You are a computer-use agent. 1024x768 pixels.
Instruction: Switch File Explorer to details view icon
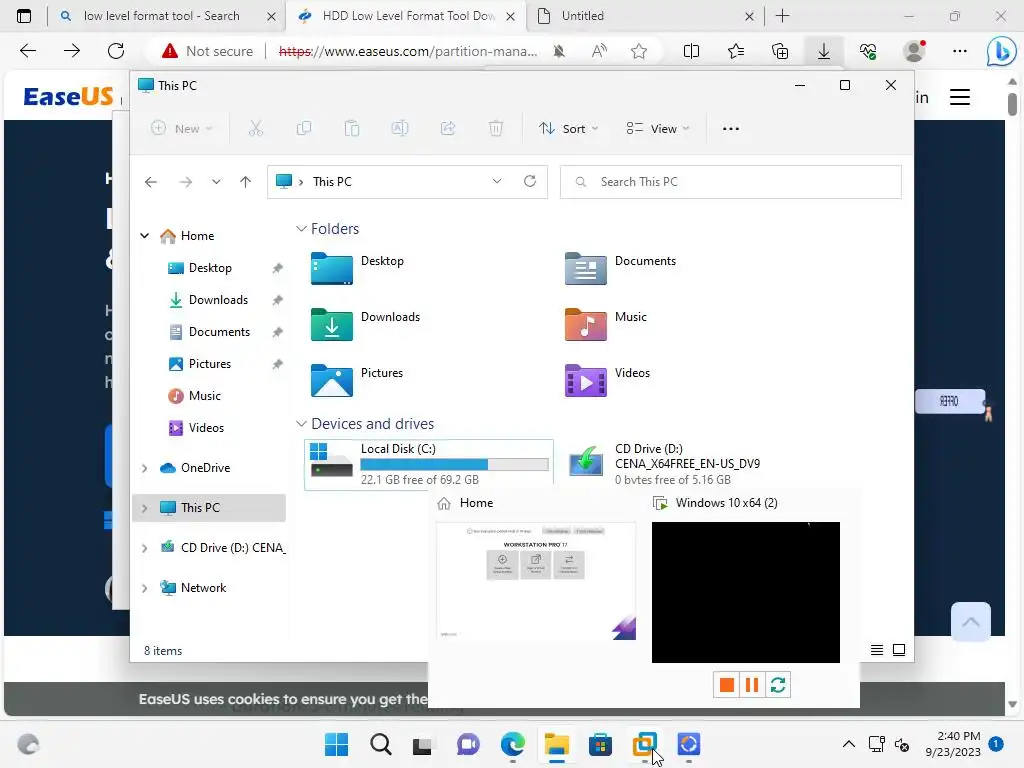(x=877, y=650)
